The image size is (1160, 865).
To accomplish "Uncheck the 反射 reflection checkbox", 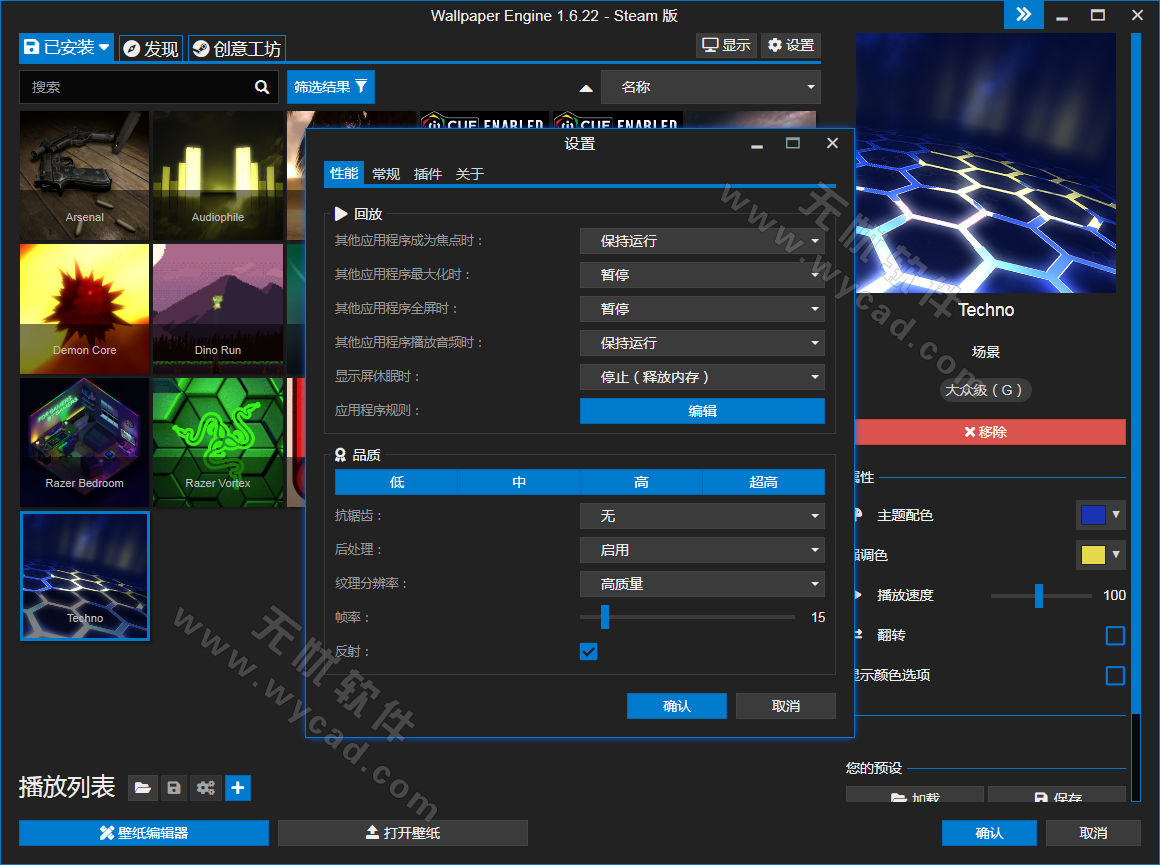I will click(589, 651).
